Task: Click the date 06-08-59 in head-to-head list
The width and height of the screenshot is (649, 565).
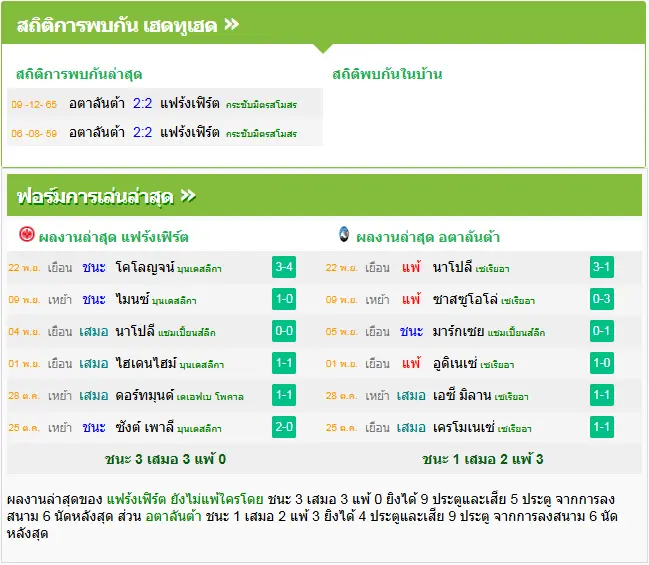Action: click(34, 133)
